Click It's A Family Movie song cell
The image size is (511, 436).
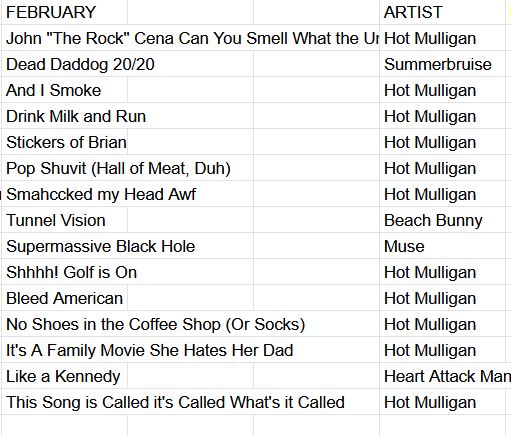[64, 350]
